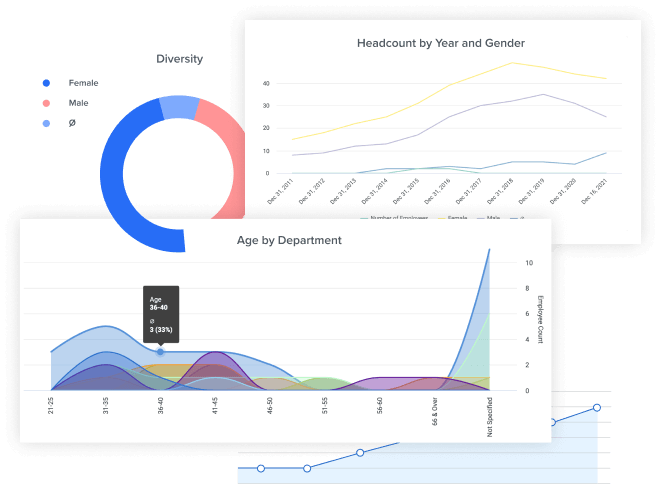Click the Headcount by Year and Gender title
Image resolution: width=661 pixels, height=484 pixels.
[441, 43]
